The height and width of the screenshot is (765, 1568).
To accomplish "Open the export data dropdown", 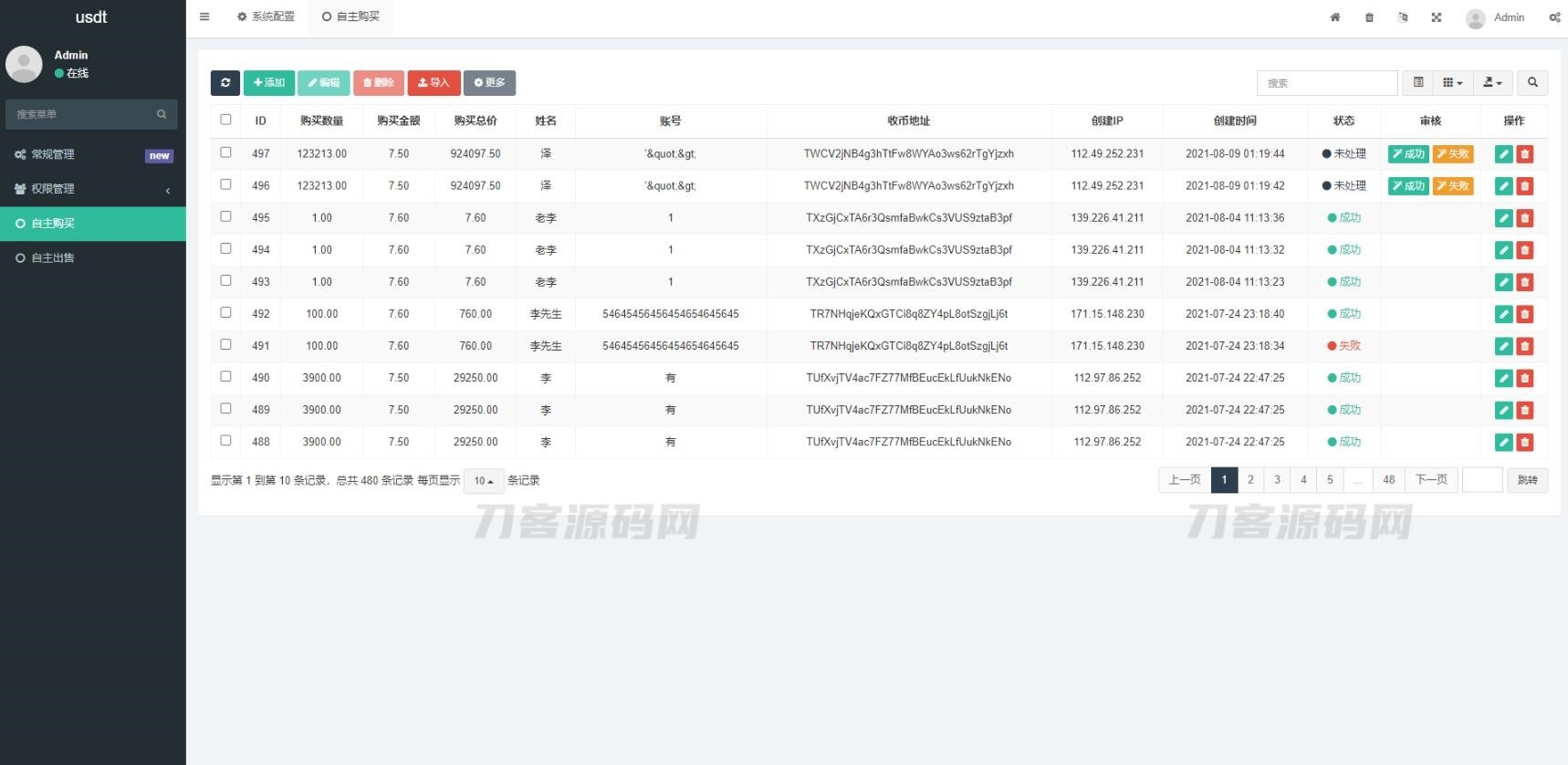I will pyautogui.click(x=1493, y=82).
